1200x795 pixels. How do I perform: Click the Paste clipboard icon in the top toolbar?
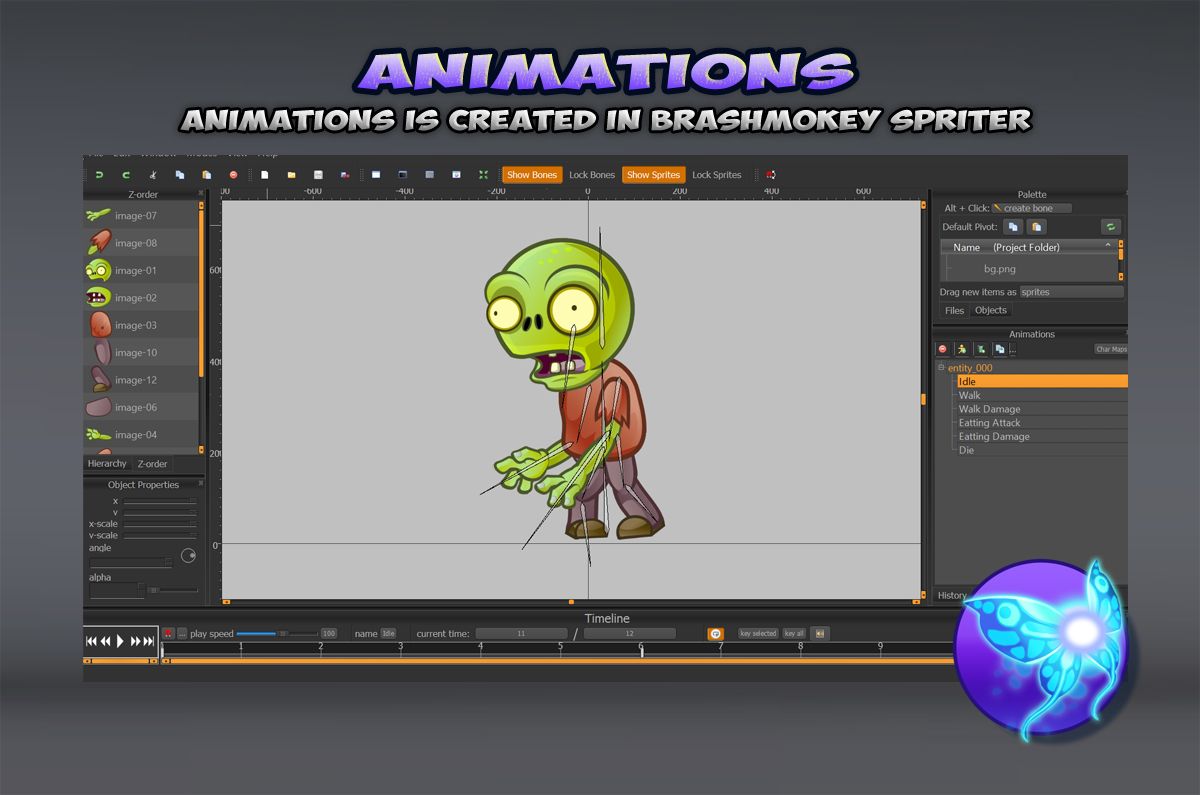207,175
